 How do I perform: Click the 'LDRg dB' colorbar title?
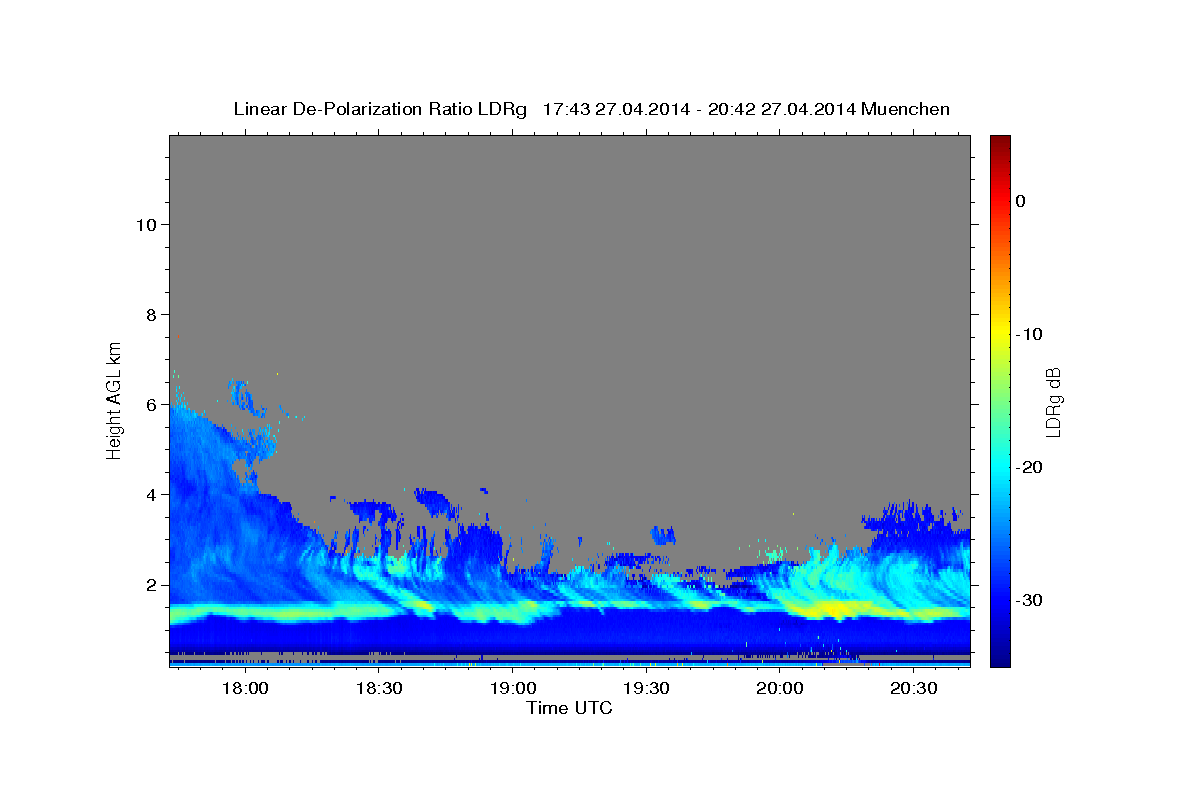pyautogui.click(x=1053, y=400)
